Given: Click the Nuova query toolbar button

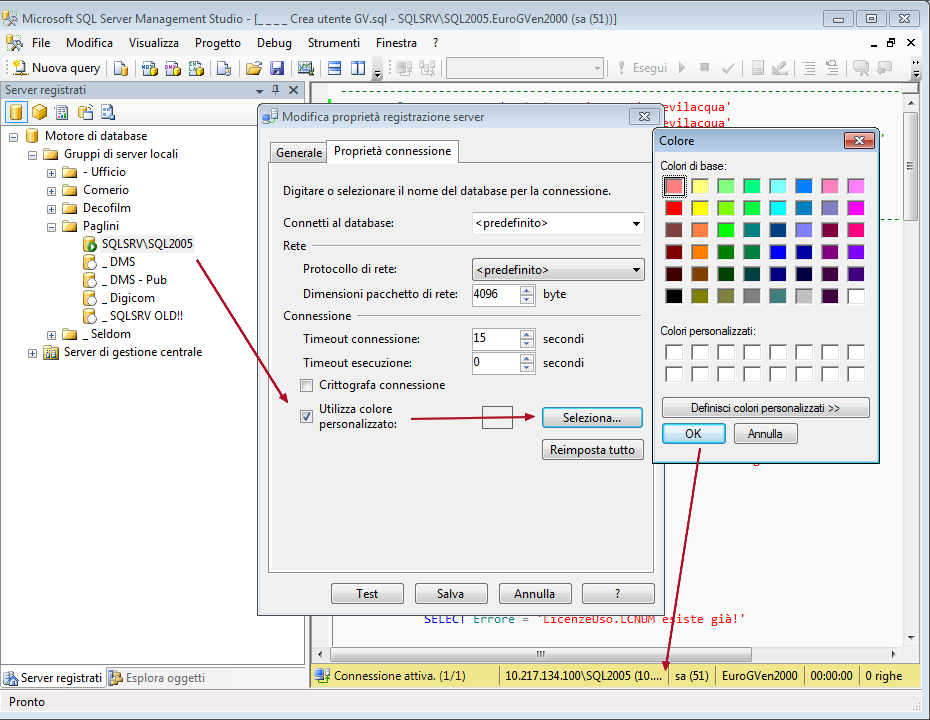Looking at the screenshot, I should click(x=57, y=68).
